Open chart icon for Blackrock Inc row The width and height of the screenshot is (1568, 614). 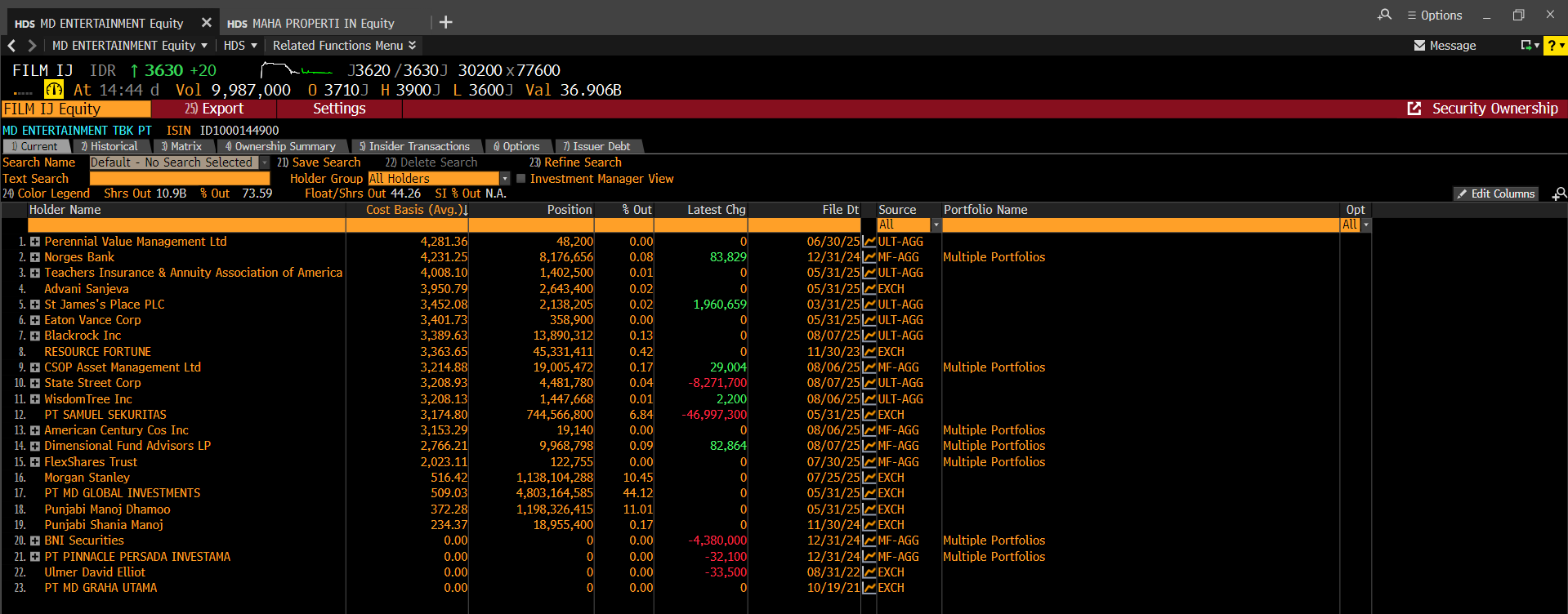tap(869, 336)
